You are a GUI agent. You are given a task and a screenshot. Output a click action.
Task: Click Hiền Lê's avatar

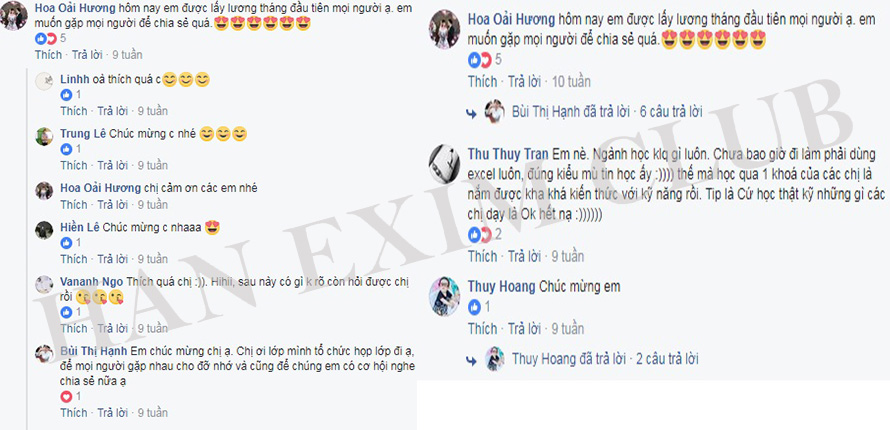(44, 229)
